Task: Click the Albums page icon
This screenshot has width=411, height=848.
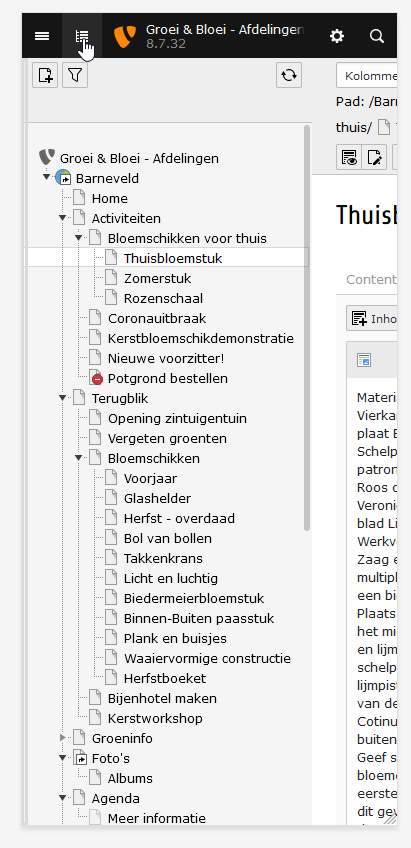Action: point(95,778)
